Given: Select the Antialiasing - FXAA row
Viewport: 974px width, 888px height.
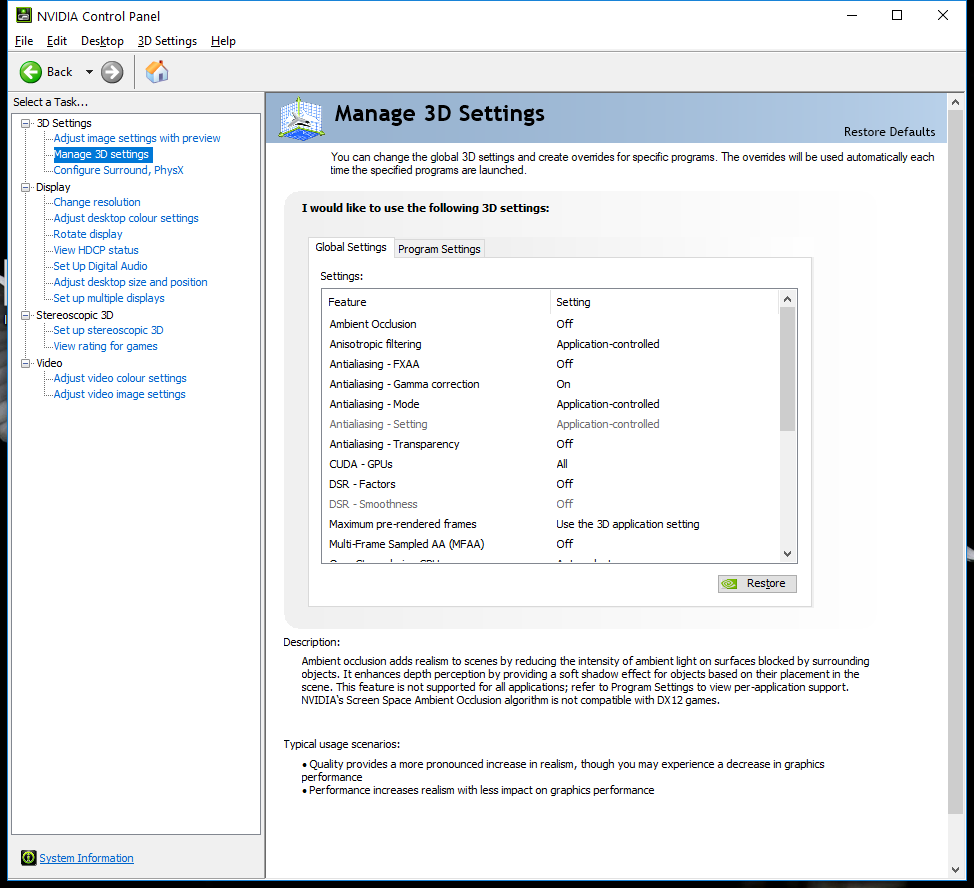Looking at the screenshot, I should (x=550, y=364).
